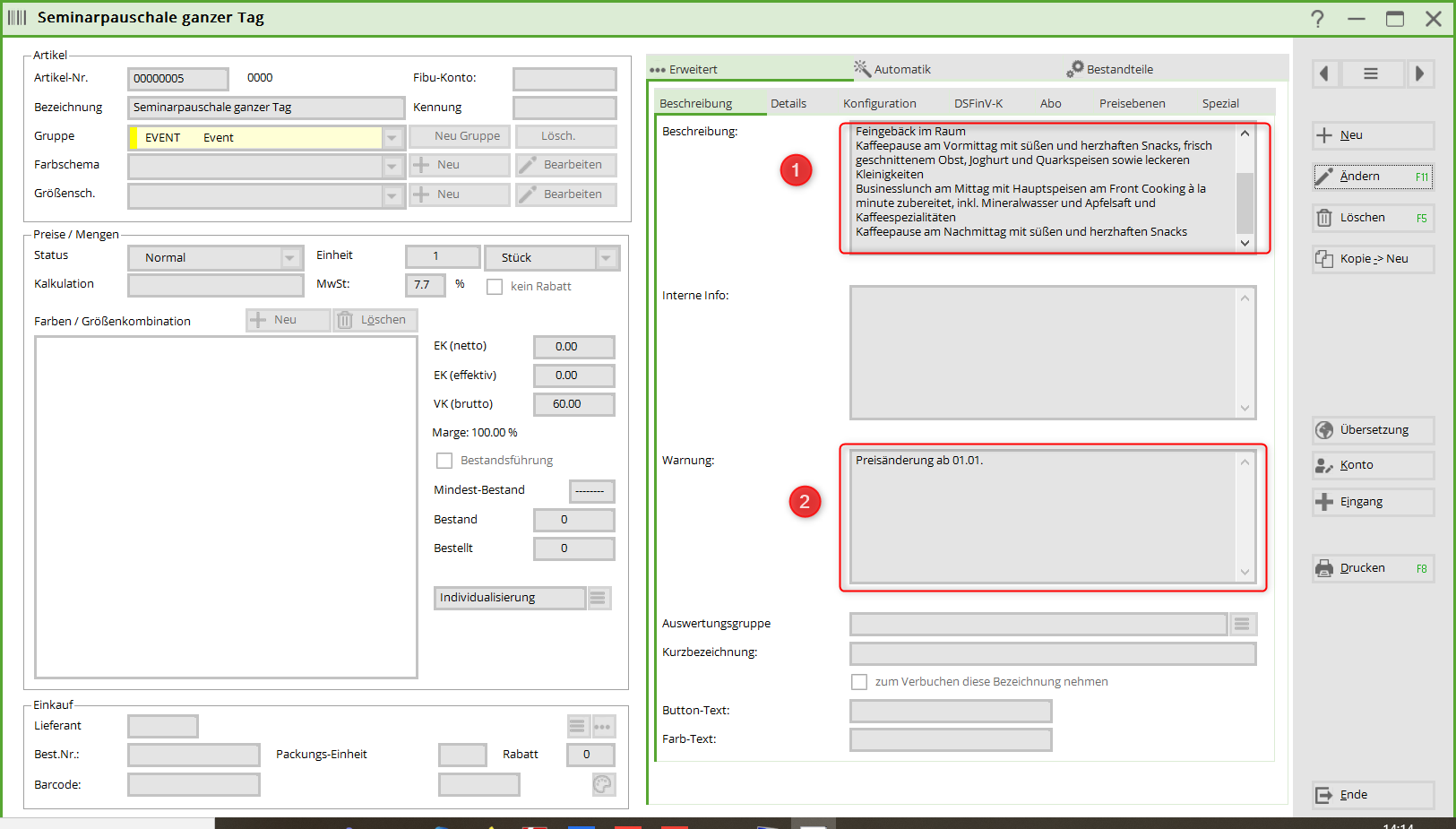Screen dimensions: 1456x829
Task: Click the Kopie -> Neu button
Action: click(x=1373, y=259)
